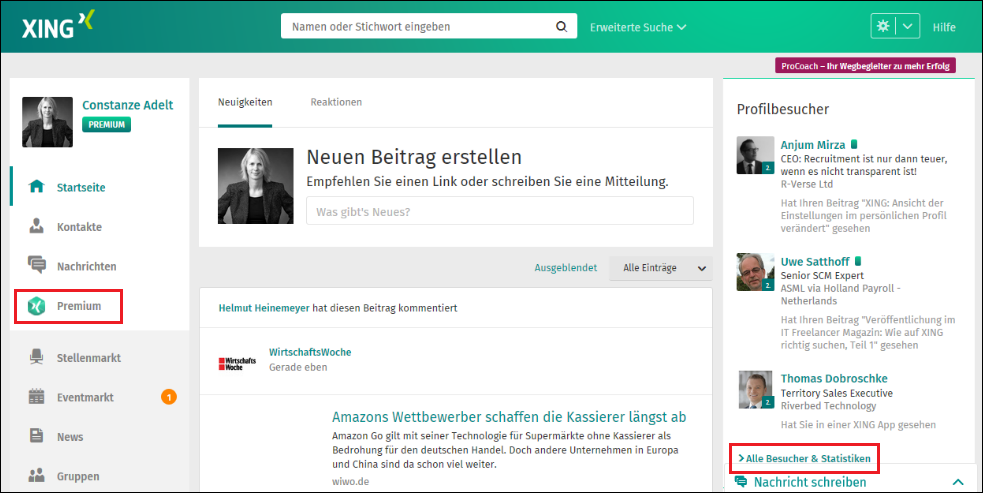Click the photo beside Neuen Beitrag erstellen
This screenshot has width=983, height=493.
point(256,186)
